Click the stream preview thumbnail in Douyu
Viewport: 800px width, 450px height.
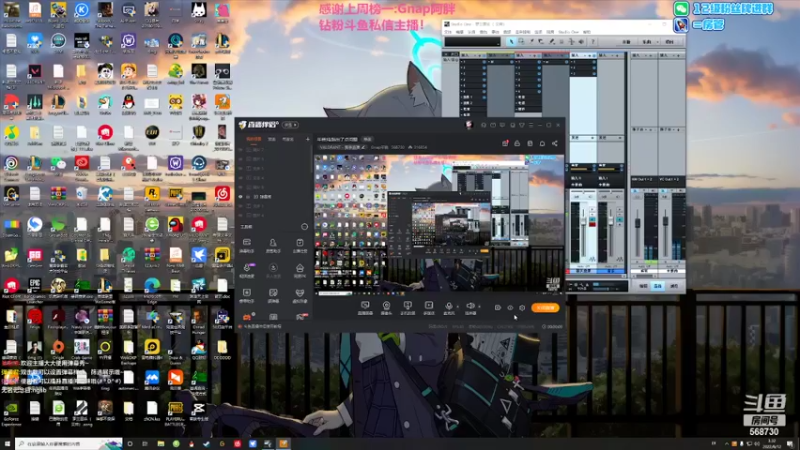(x=439, y=224)
